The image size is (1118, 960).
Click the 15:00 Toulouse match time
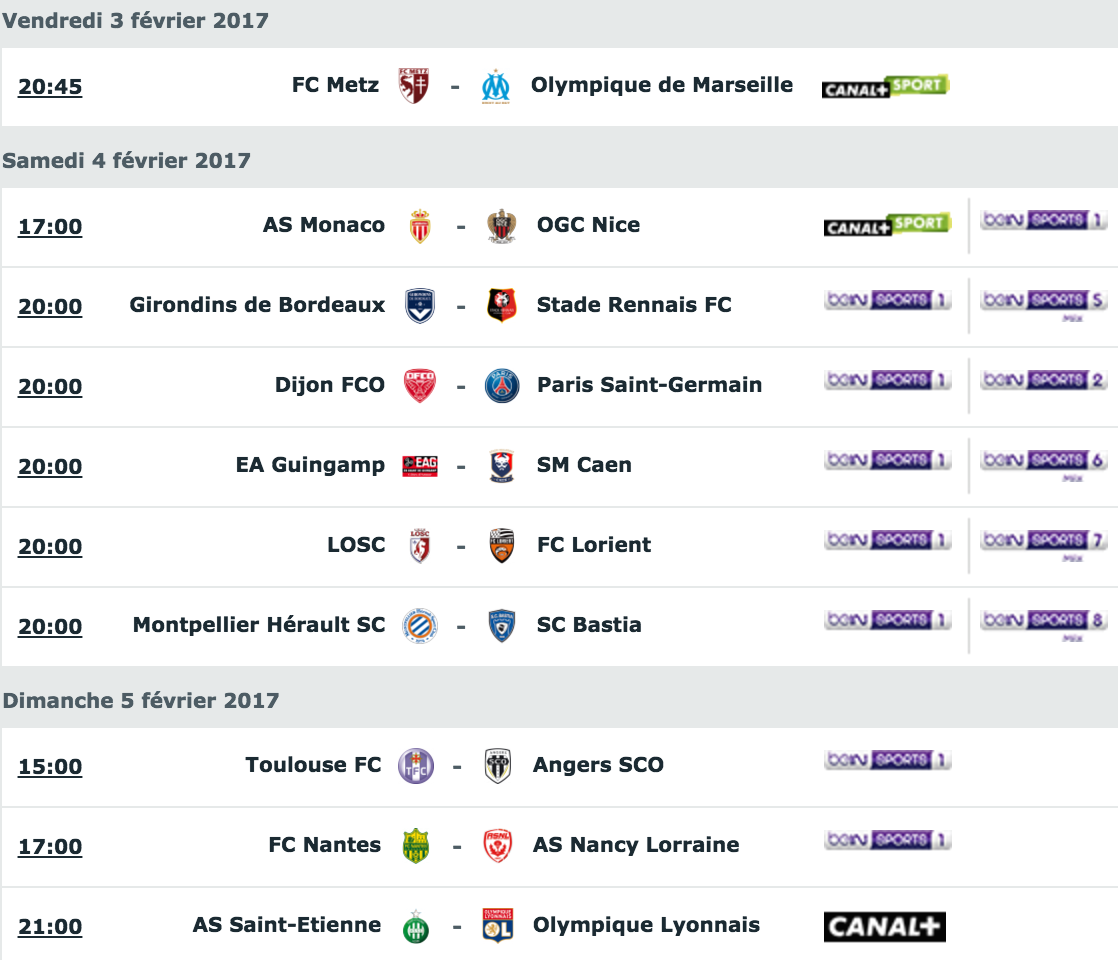(x=50, y=767)
